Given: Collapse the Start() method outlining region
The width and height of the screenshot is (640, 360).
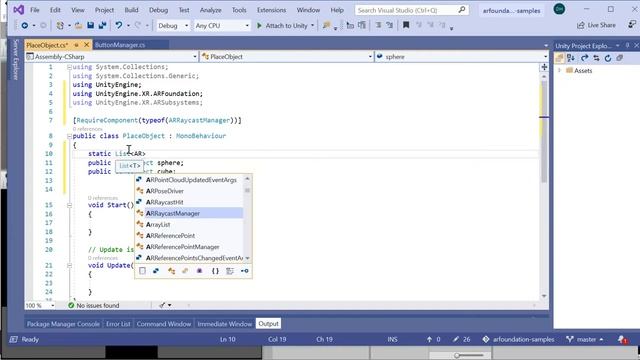Looking at the screenshot, I should point(69,205).
